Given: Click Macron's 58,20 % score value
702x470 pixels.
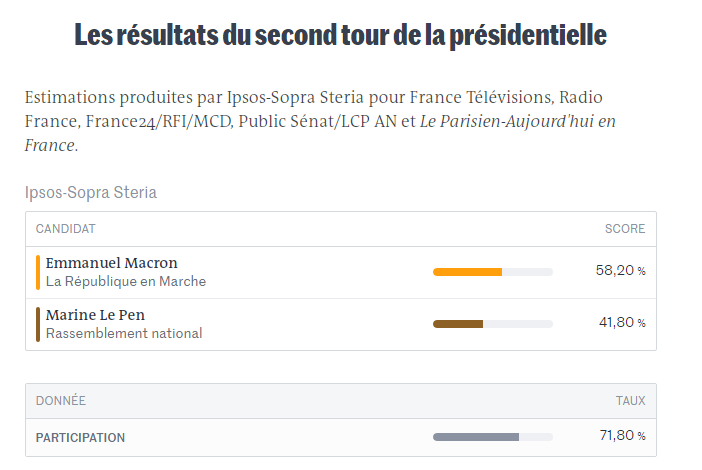Looking at the screenshot, I should (x=620, y=272).
